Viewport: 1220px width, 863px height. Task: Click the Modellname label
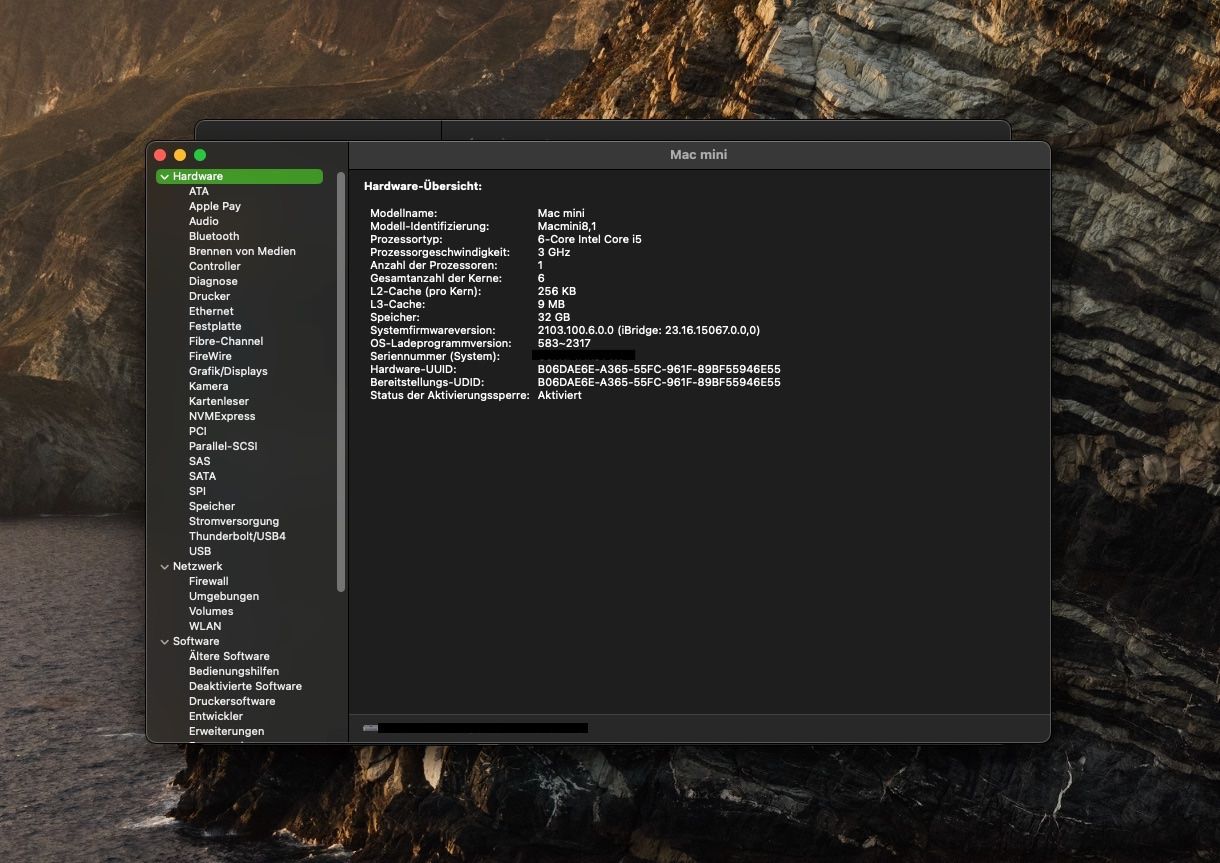404,213
